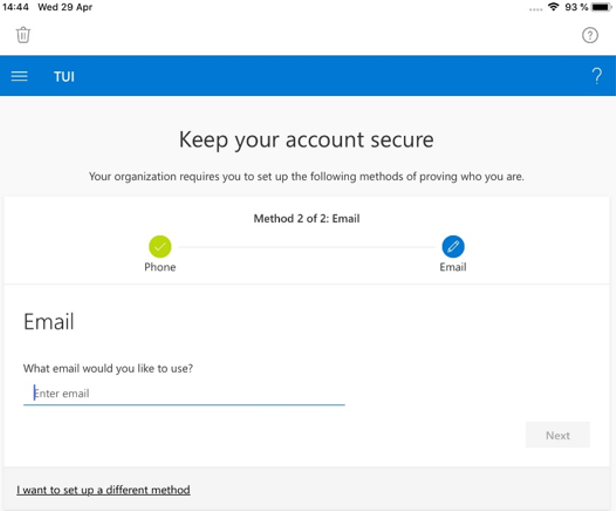Viewport: 616px width, 511px height.
Task: Click the 'Method 2 of 2: Email' heading
Action: [x=306, y=218]
